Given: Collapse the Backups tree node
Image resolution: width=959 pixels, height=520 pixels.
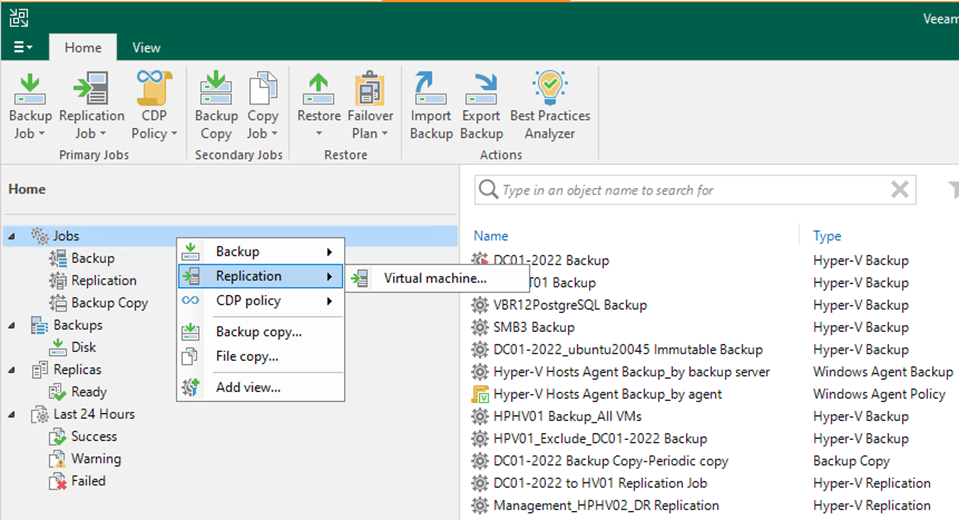Looking at the screenshot, I should pos(12,325).
